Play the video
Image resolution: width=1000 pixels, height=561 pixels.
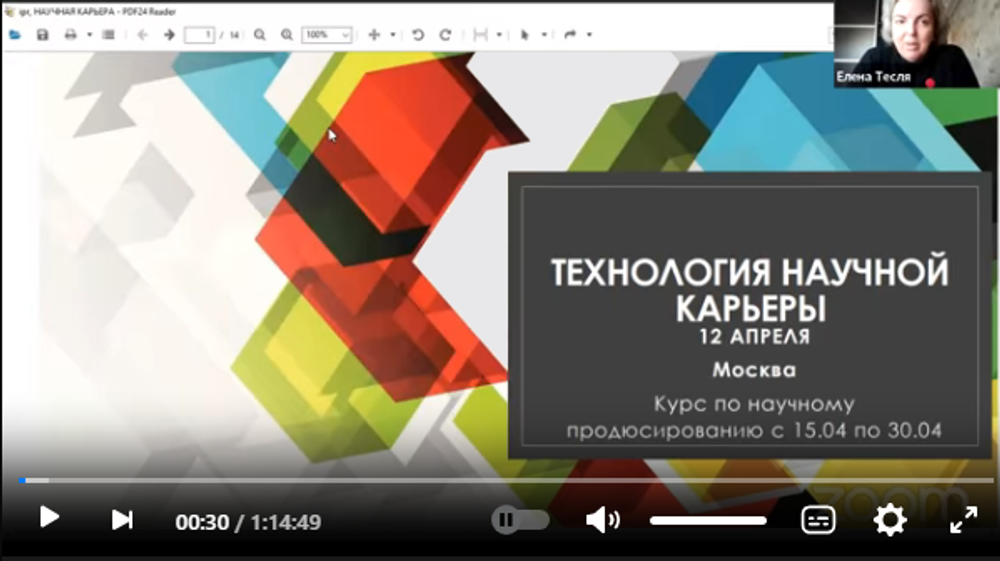[x=49, y=518]
